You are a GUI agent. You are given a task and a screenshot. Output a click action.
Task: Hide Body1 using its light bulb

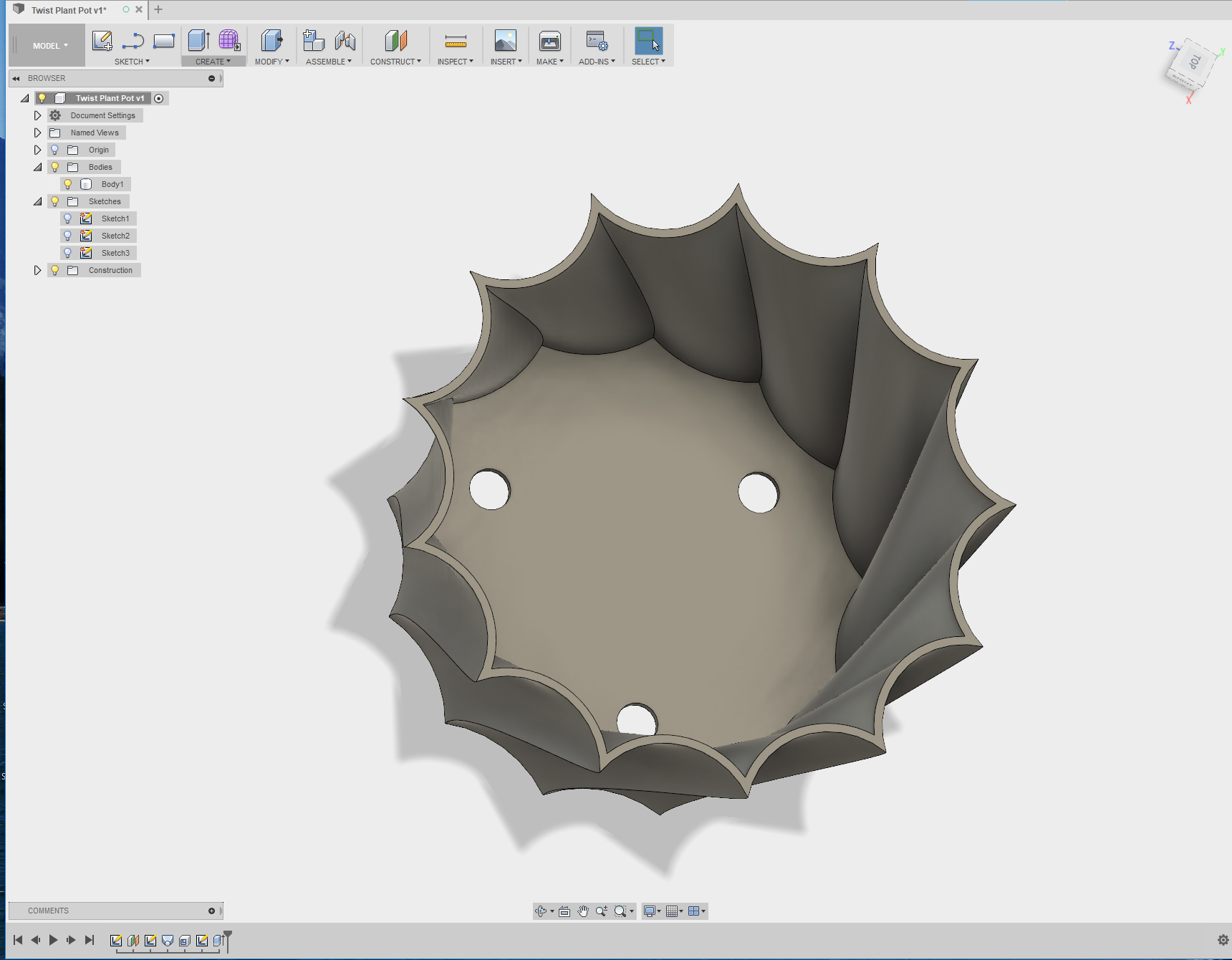(x=68, y=184)
